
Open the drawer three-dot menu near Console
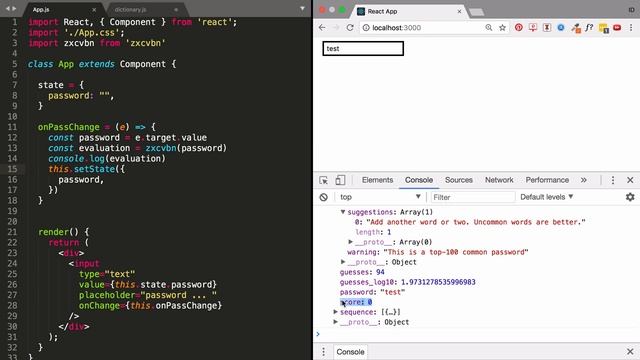[323, 351]
